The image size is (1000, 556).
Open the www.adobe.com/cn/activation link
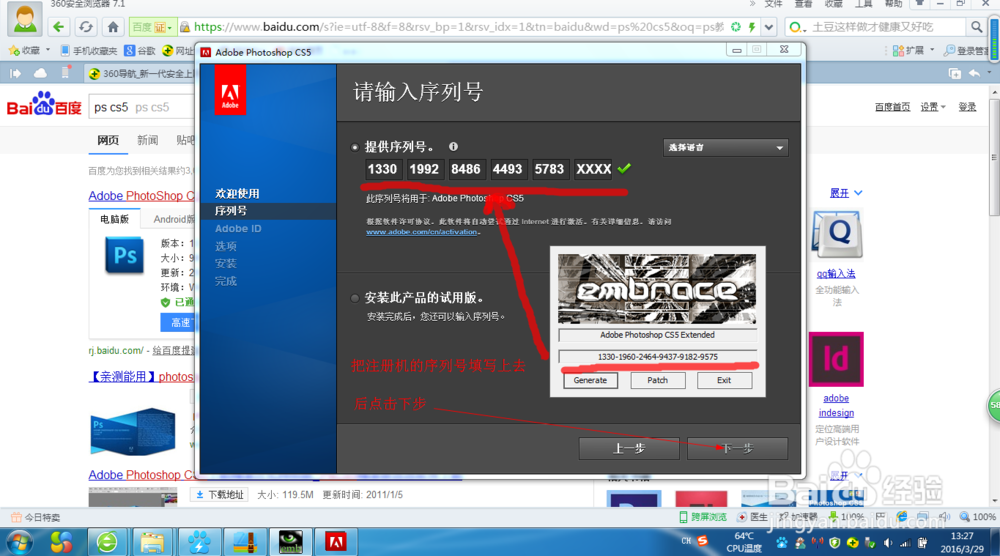[422, 232]
